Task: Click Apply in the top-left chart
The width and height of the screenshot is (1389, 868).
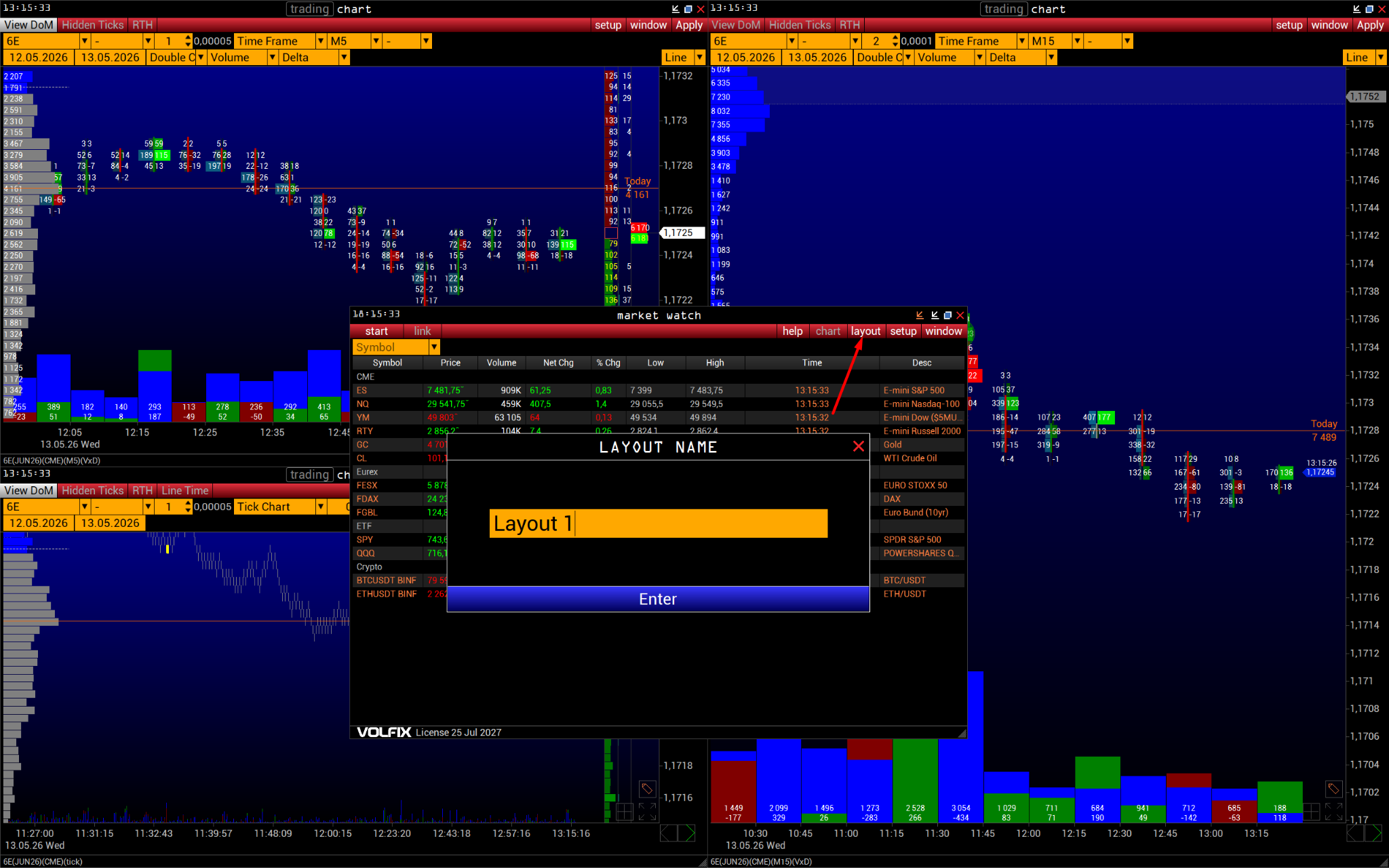Action: tap(689, 25)
